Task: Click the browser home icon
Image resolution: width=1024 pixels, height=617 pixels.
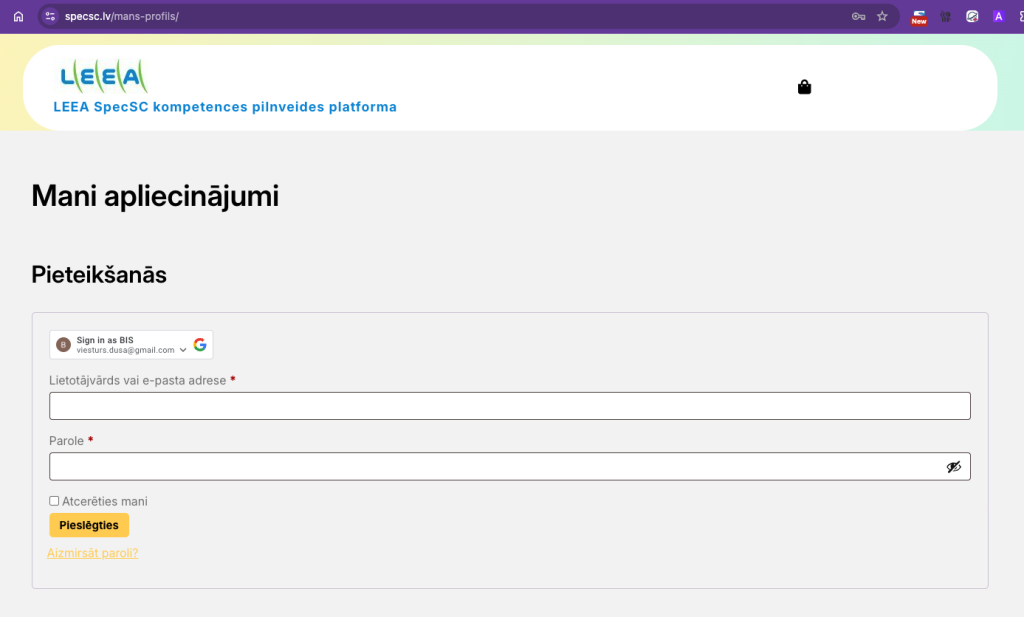Action: click(18, 16)
